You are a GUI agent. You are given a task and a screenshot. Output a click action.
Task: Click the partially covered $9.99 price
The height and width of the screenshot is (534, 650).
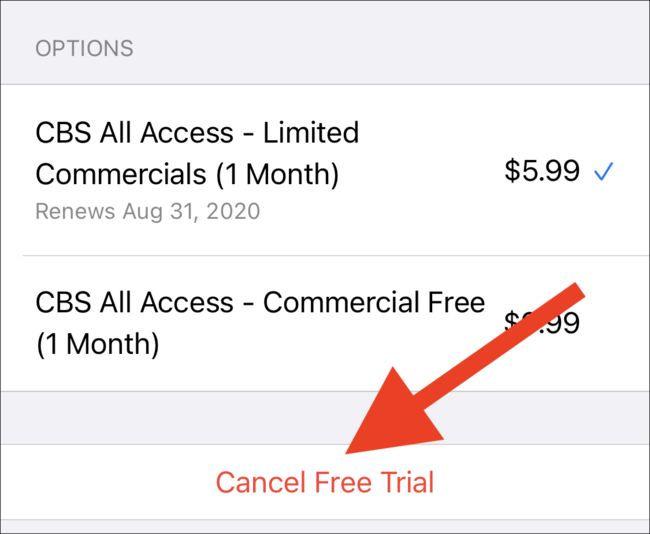click(x=542, y=323)
